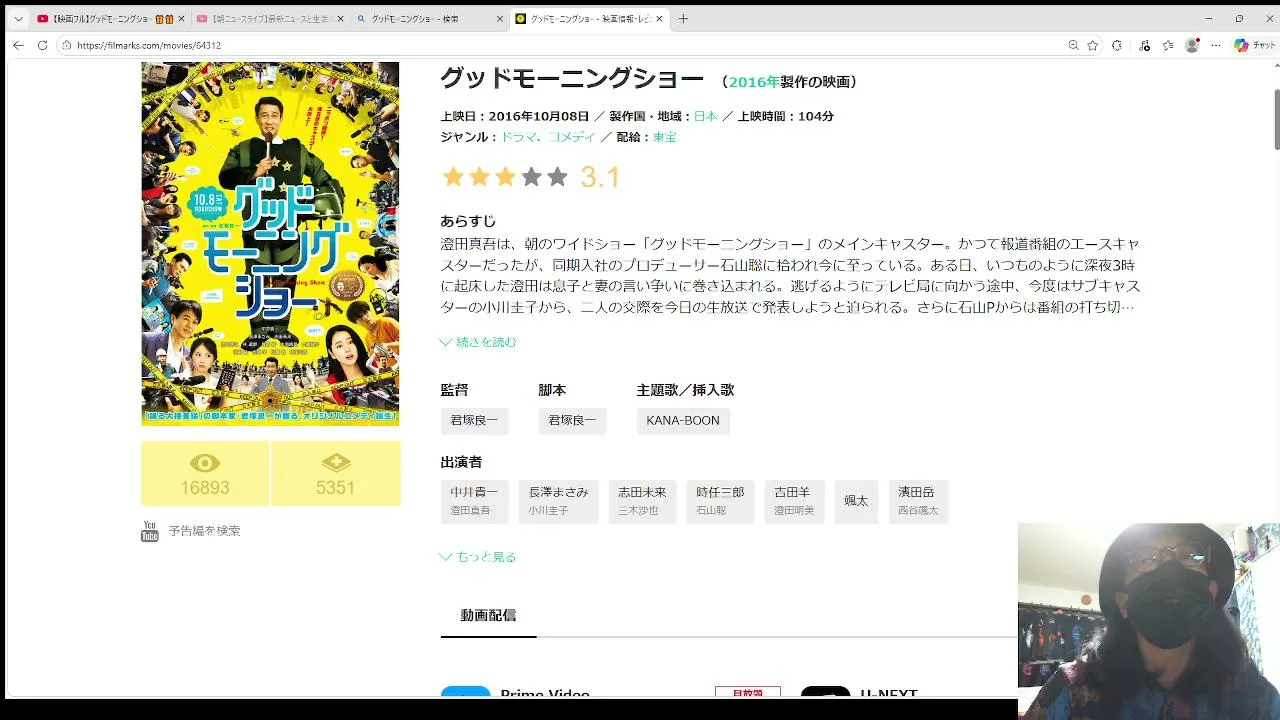1280x720 pixels.
Task: Close the Filmarks 映画情報 tab
Action: coord(659,18)
